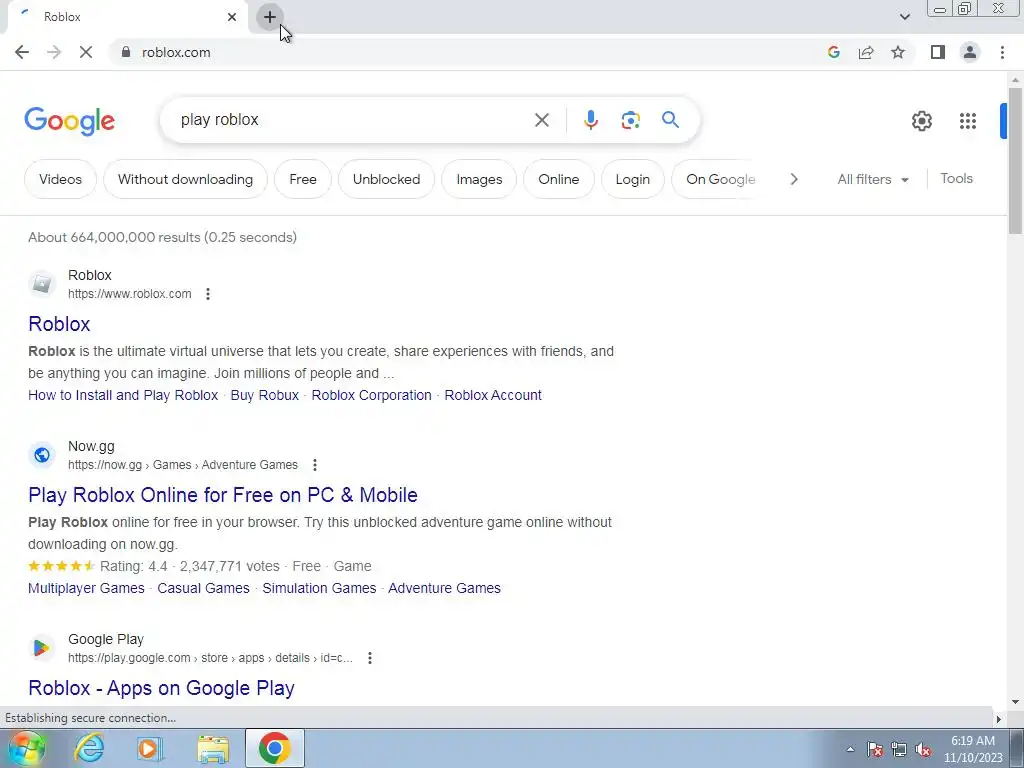The image size is (1024, 768).
Task: Open Play Roblox Online for Free result
Action: click(x=223, y=495)
